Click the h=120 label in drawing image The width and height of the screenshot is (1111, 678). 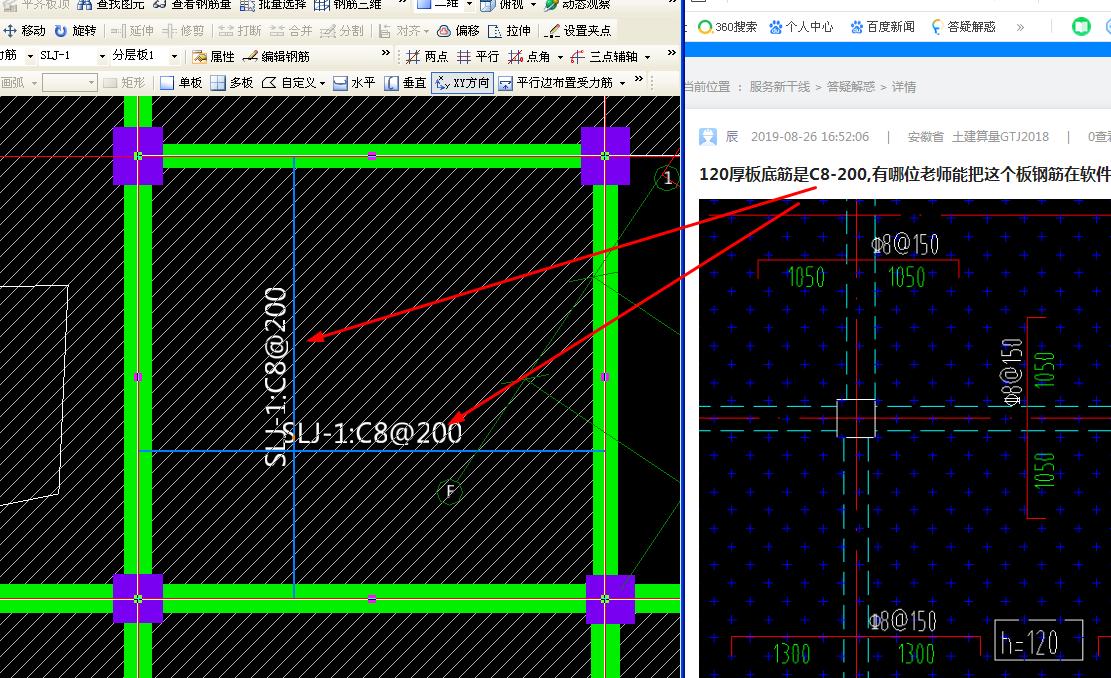(1039, 640)
